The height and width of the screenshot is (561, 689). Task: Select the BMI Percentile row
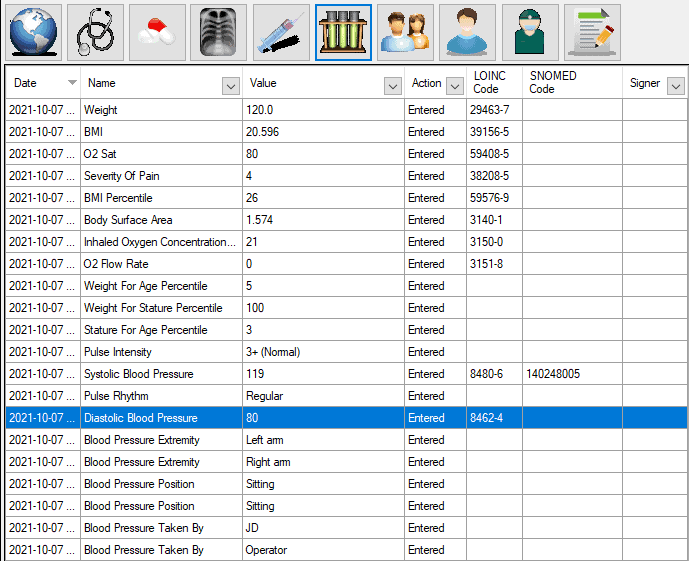(347, 198)
